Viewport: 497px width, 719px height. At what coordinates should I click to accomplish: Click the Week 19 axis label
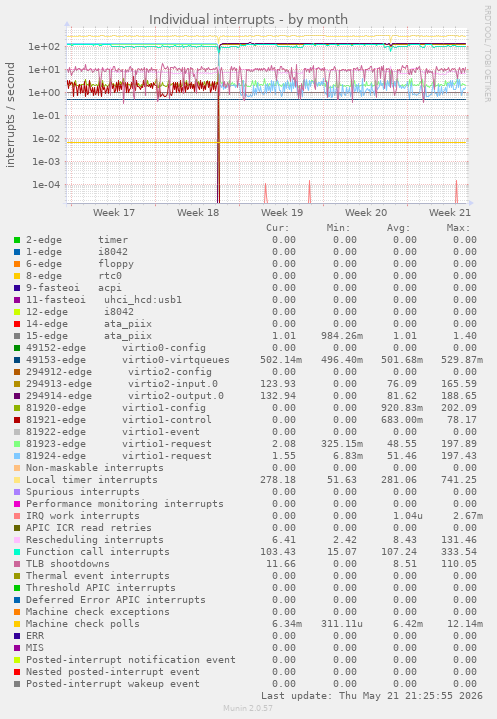click(282, 213)
